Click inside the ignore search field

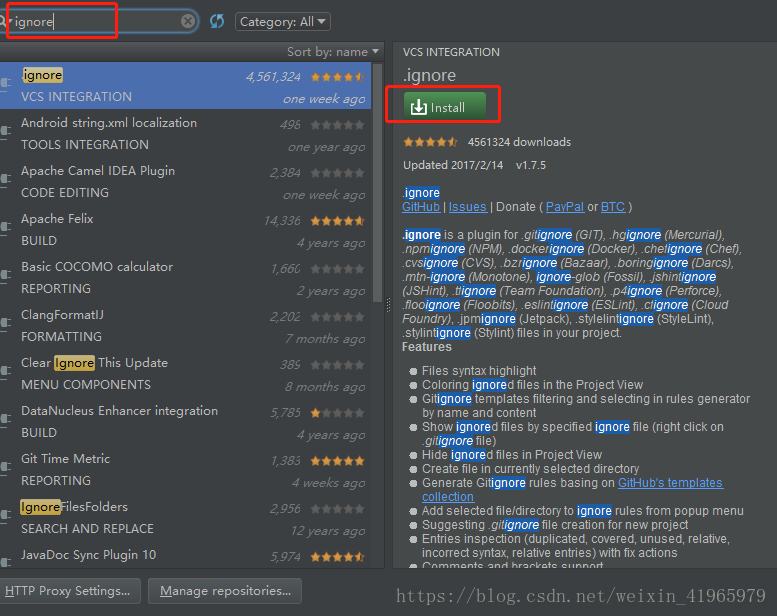pyautogui.click(x=97, y=22)
